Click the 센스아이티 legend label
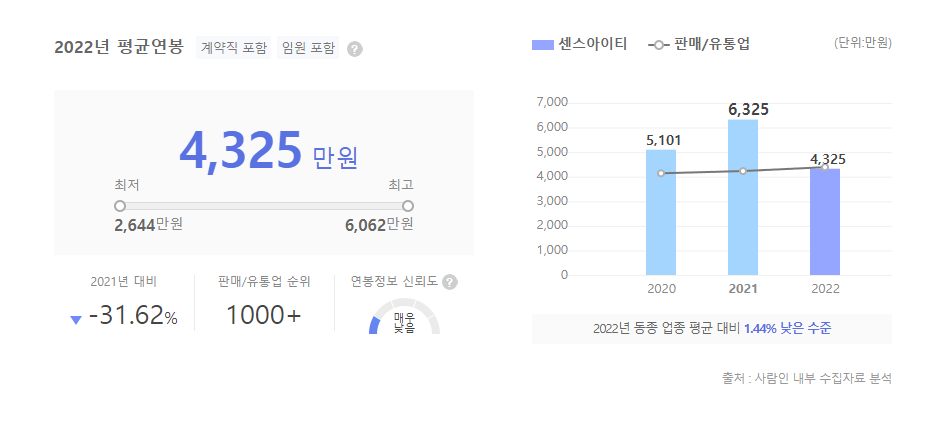This screenshot has height=430, width=950. pos(593,44)
